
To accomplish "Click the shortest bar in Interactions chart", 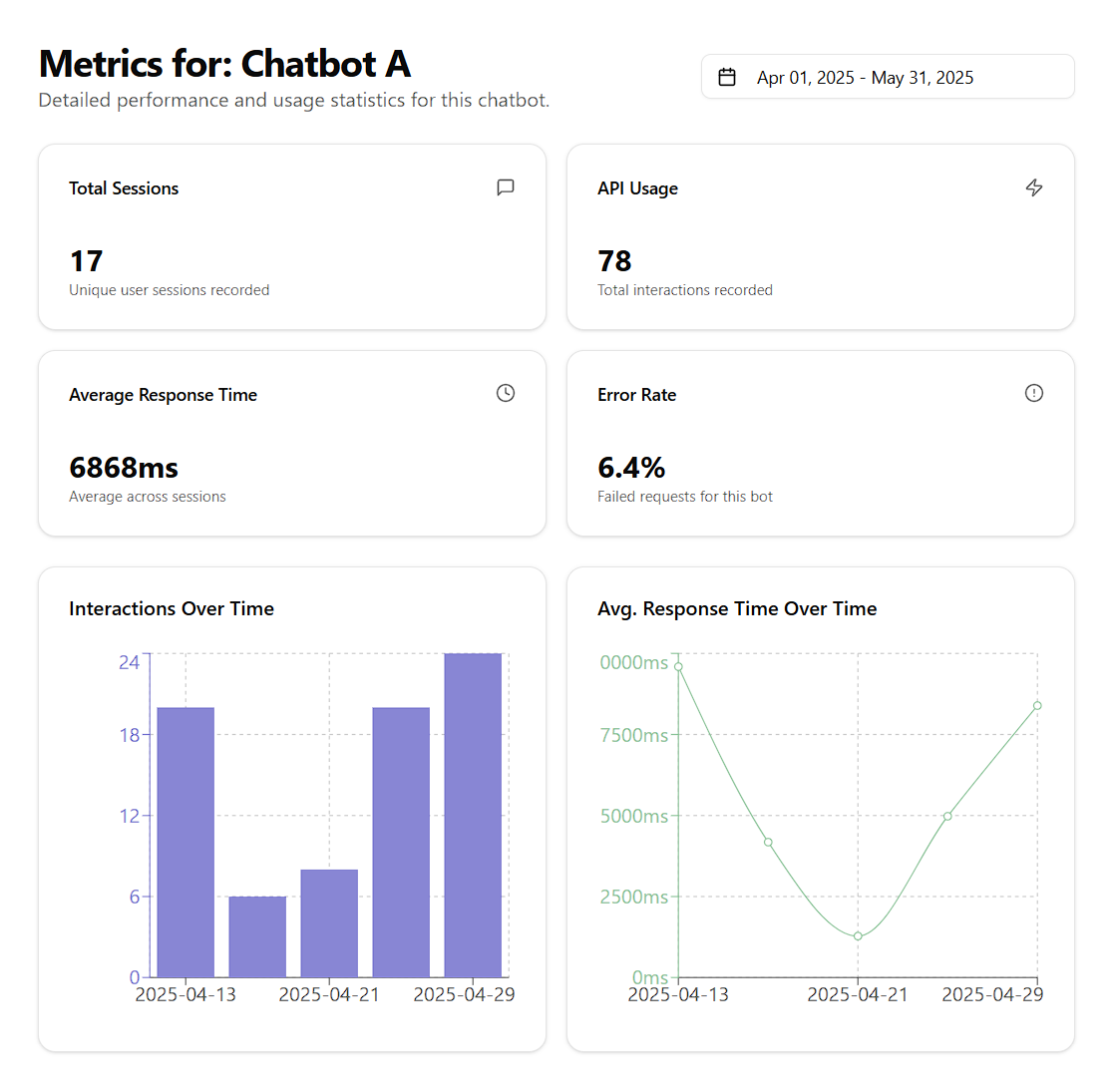I will point(257,936).
